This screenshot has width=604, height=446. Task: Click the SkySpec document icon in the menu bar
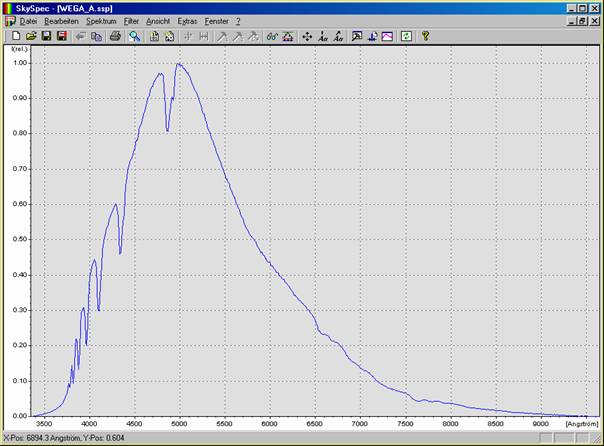pyautogui.click(x=10, y=21)
